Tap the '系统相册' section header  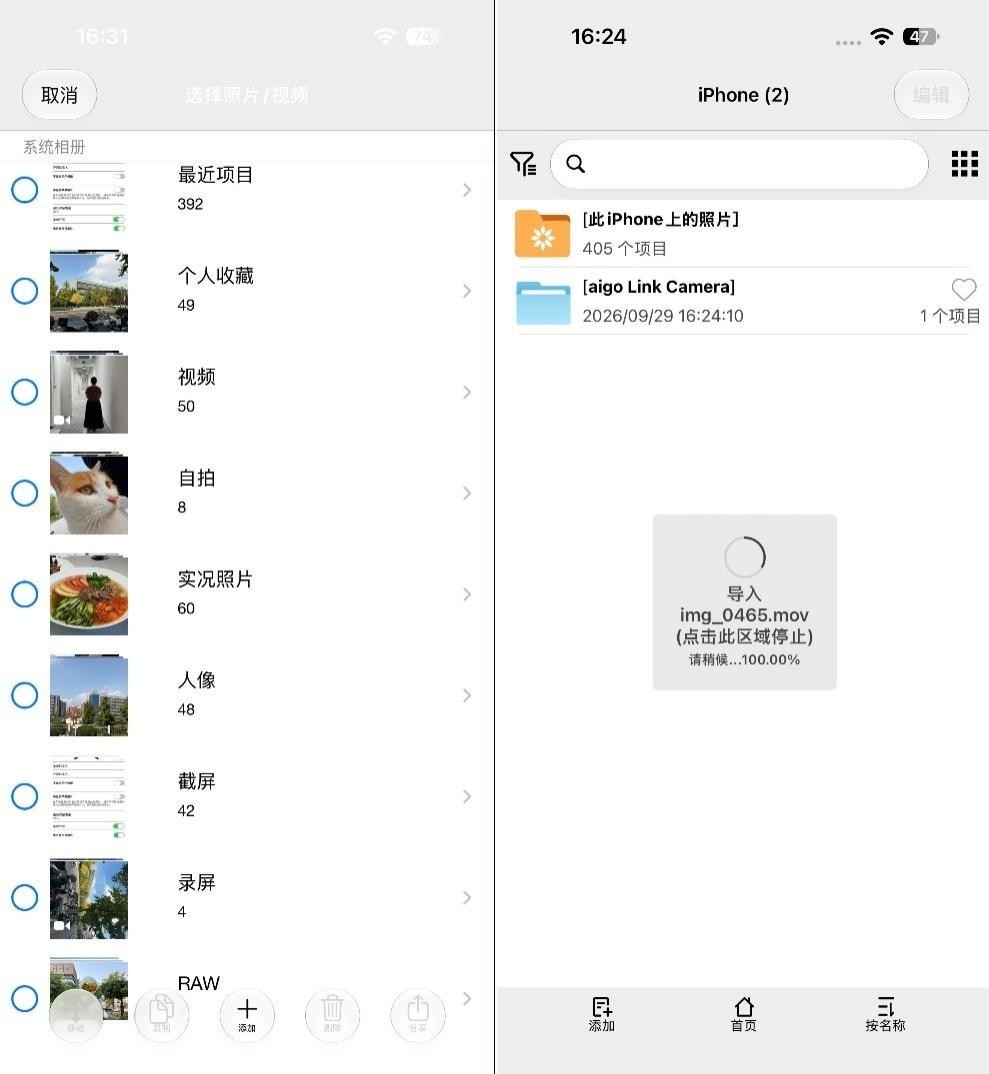tap(54, 147)
